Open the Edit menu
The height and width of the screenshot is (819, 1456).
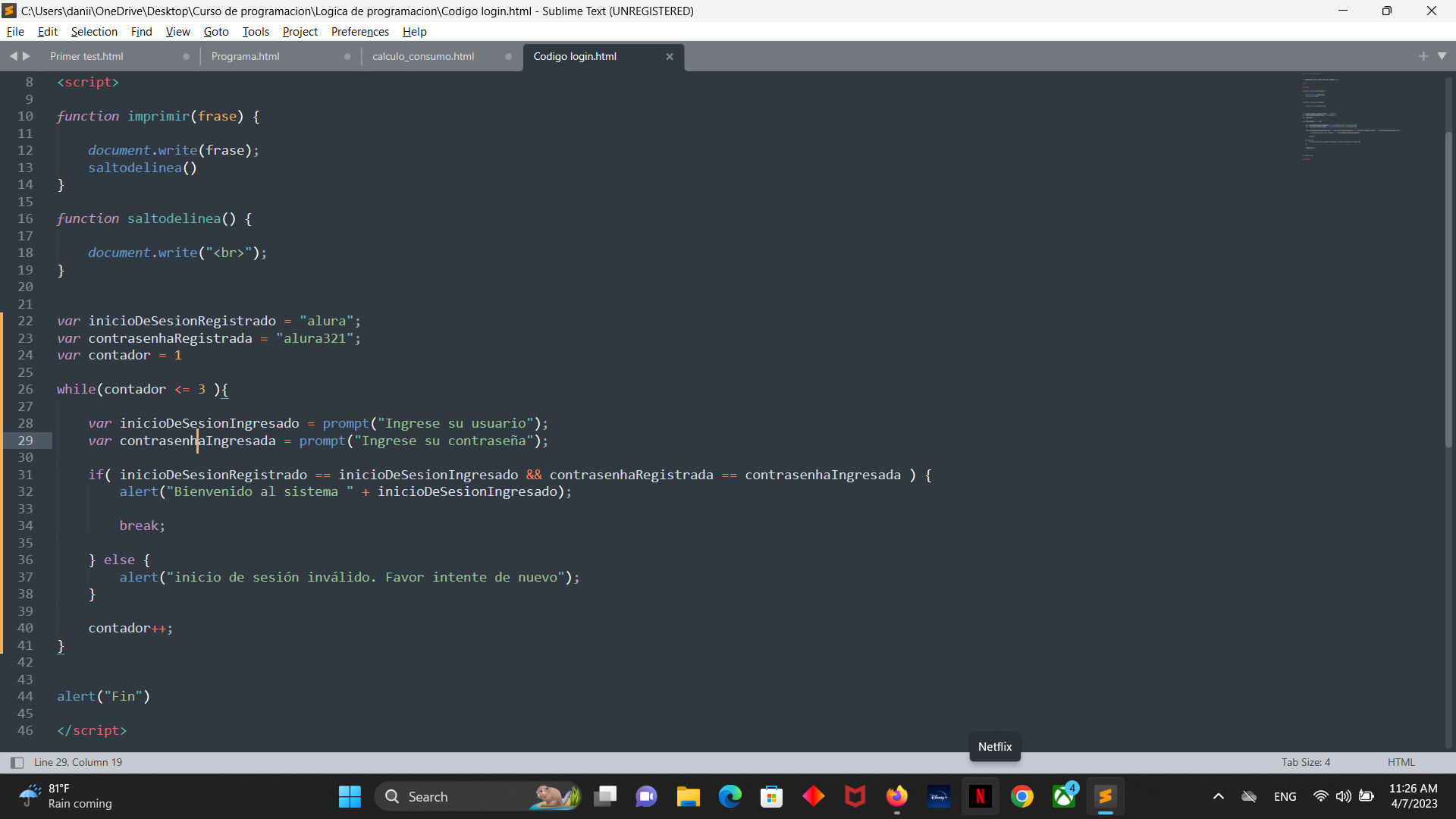point(48,32)
